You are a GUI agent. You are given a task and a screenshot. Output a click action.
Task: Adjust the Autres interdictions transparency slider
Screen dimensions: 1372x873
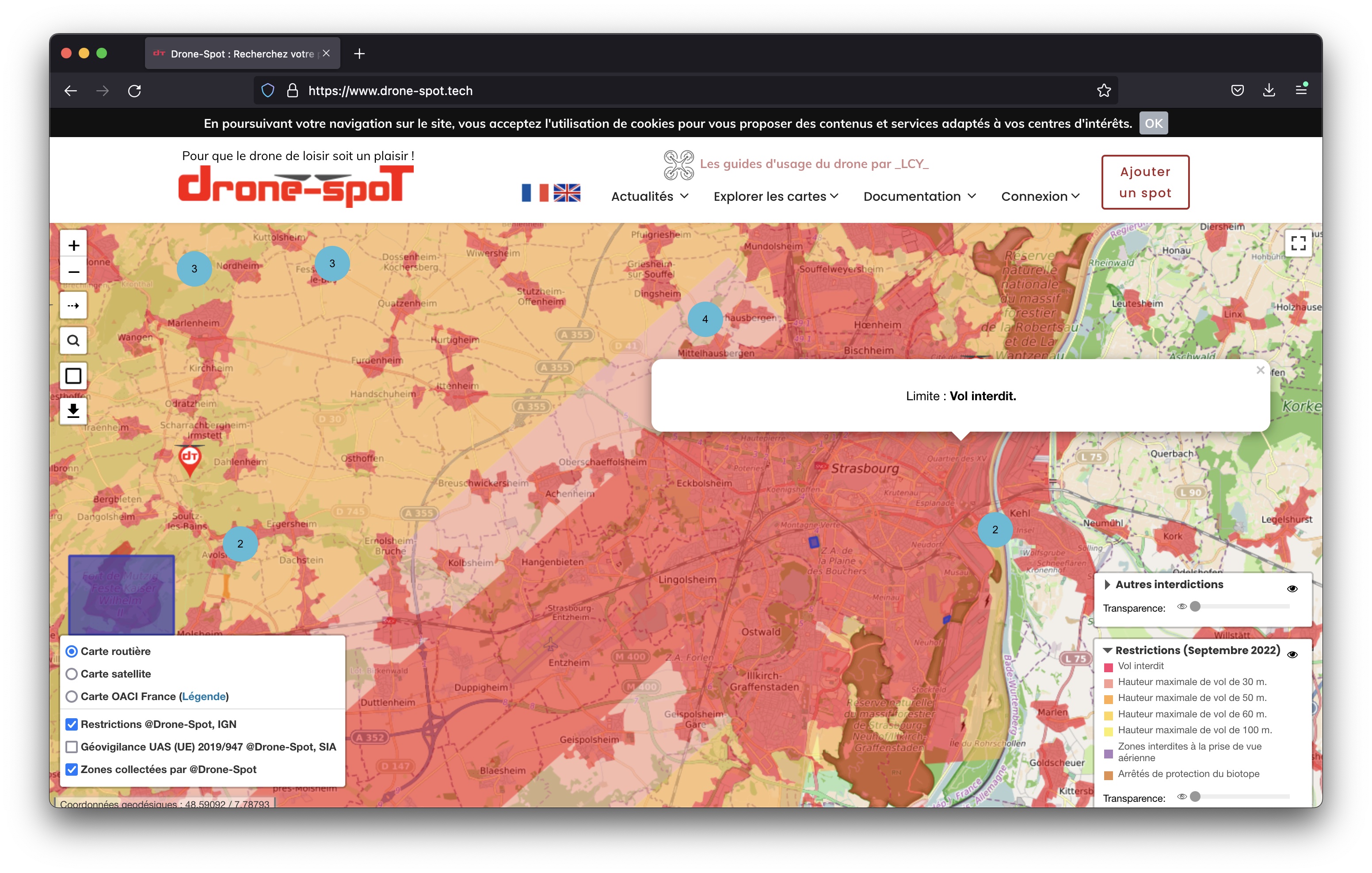[x=1195, y=607]
